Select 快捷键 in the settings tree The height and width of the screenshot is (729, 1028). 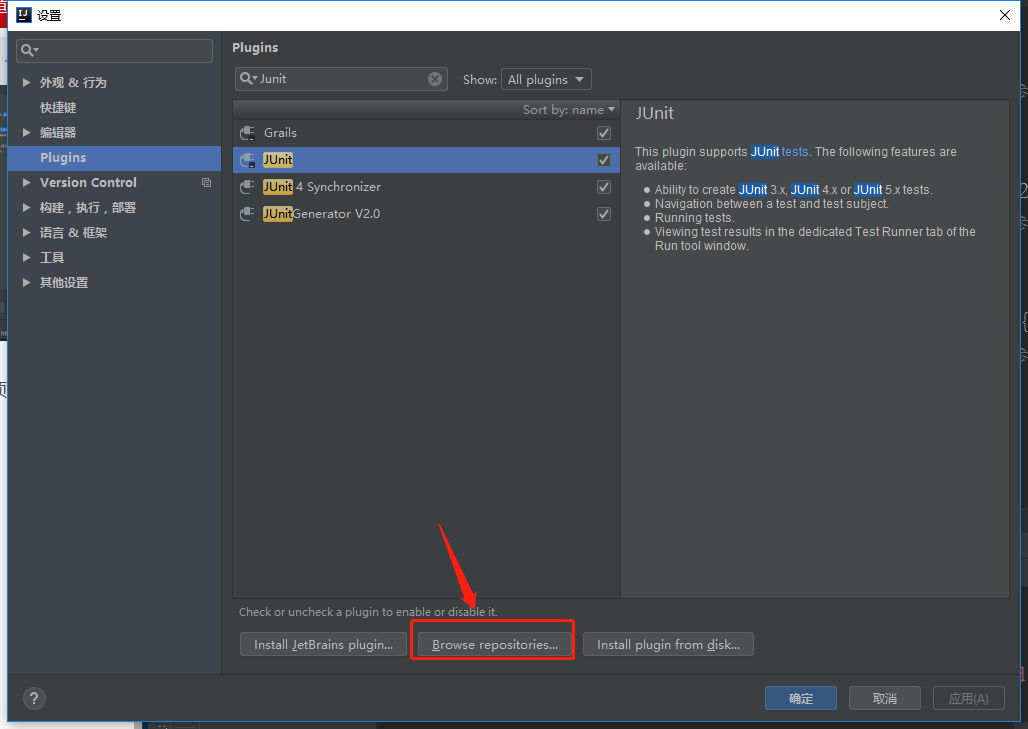click(58, 108)
